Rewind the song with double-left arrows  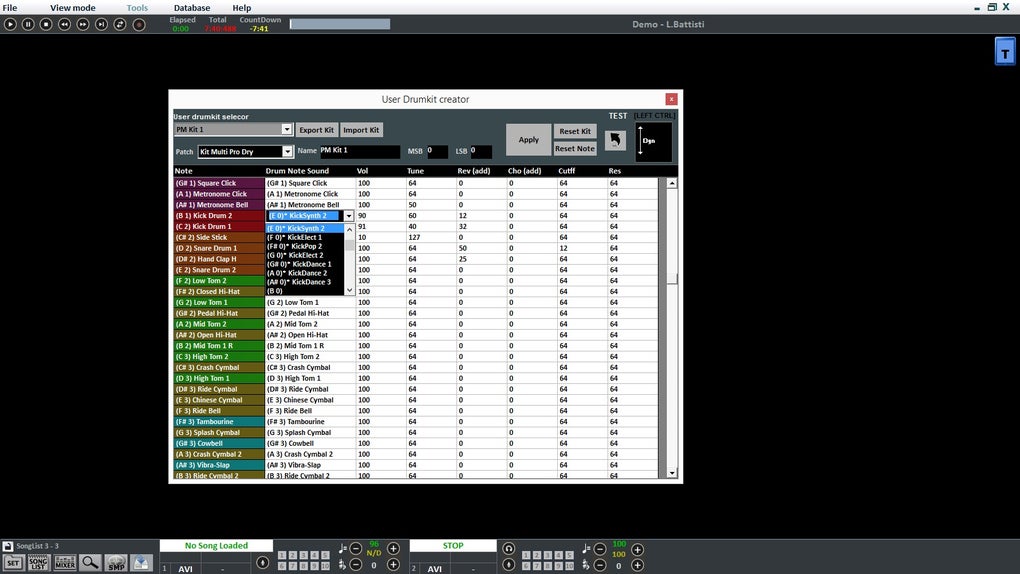[x=64, y=24]
